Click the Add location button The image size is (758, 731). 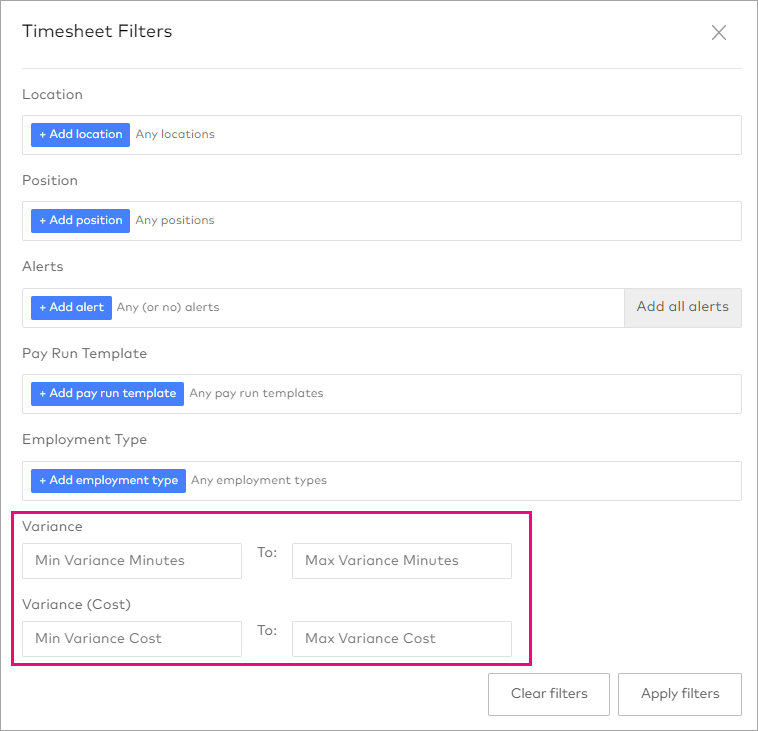80,134
